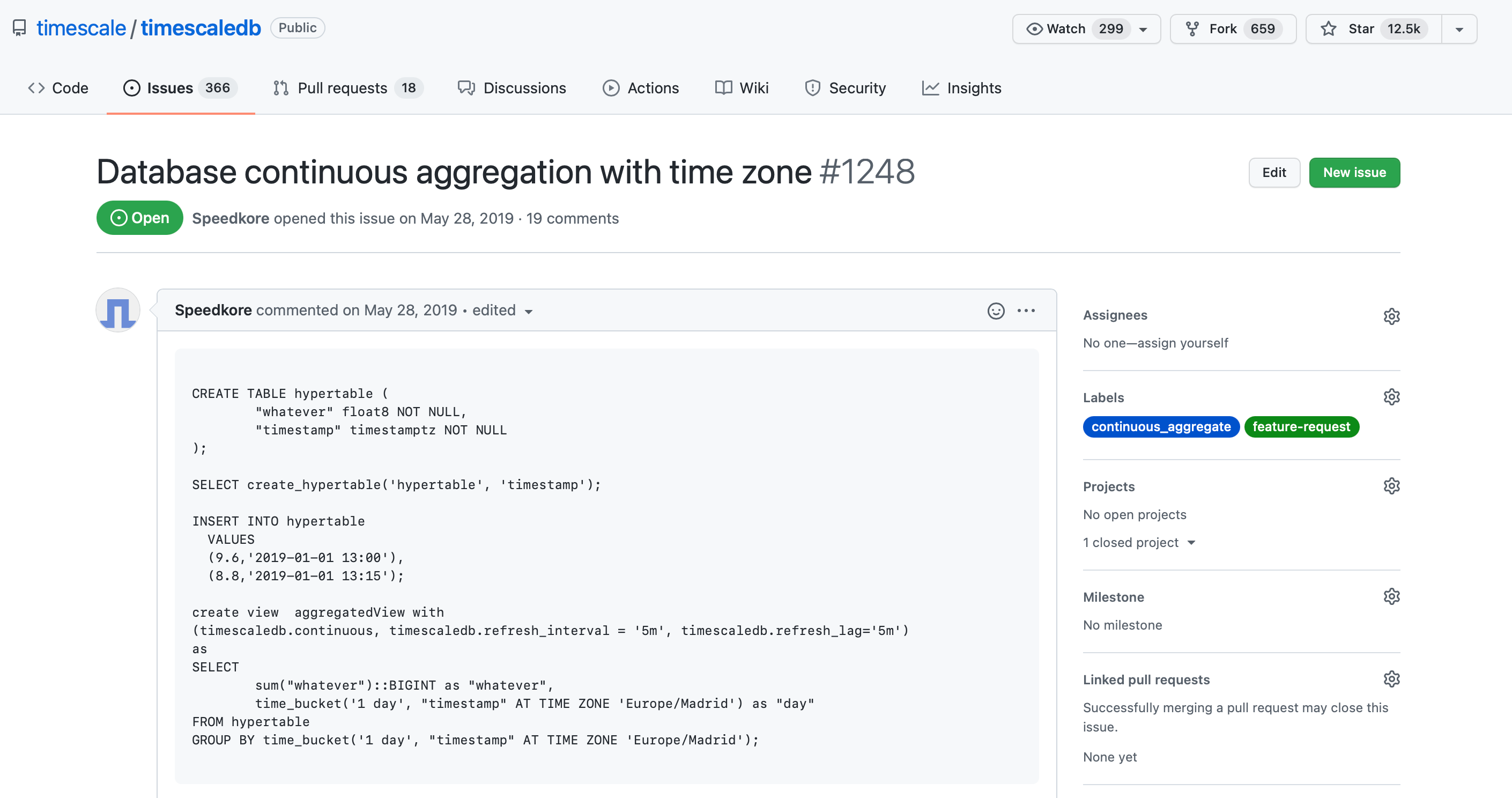
Task: Open the Labels gear settings
Action: coord(1391,397)
